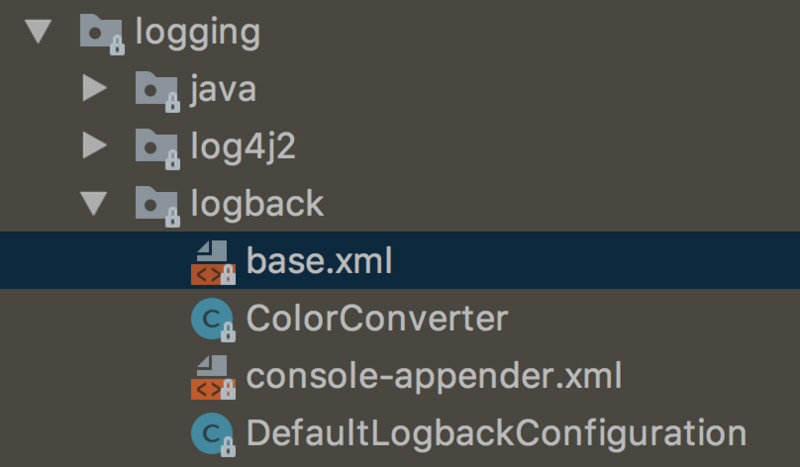This screenshot has width=800, height=467.
Task: Click the DefaultLogbackConfiguration class icon
Action: 212,433
